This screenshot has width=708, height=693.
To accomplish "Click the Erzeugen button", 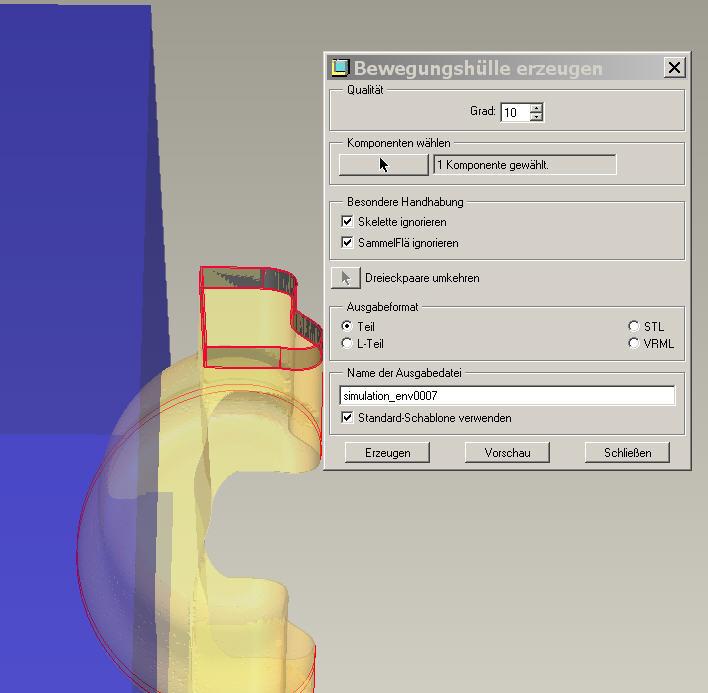I will tap(387, 452).
